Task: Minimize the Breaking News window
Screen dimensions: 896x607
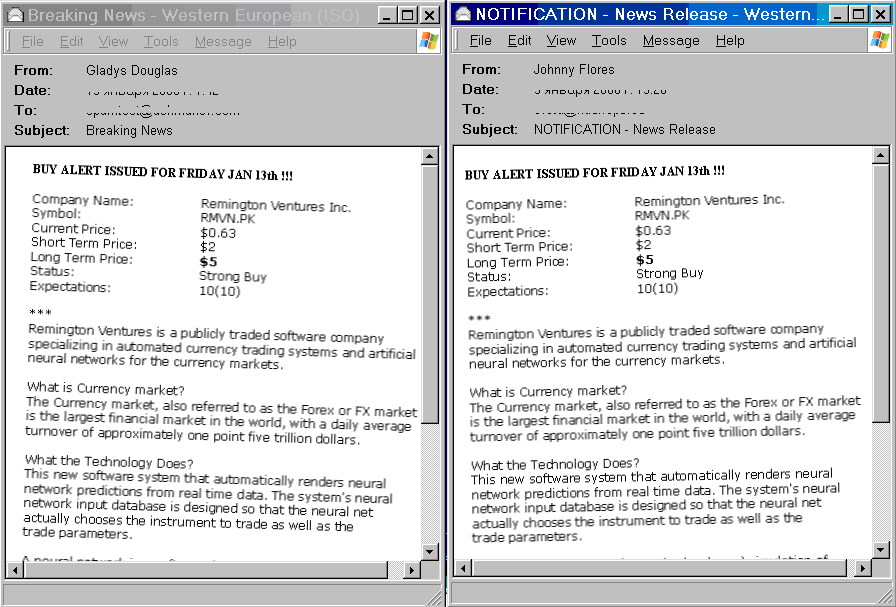Action: click(x=387, y=15)
